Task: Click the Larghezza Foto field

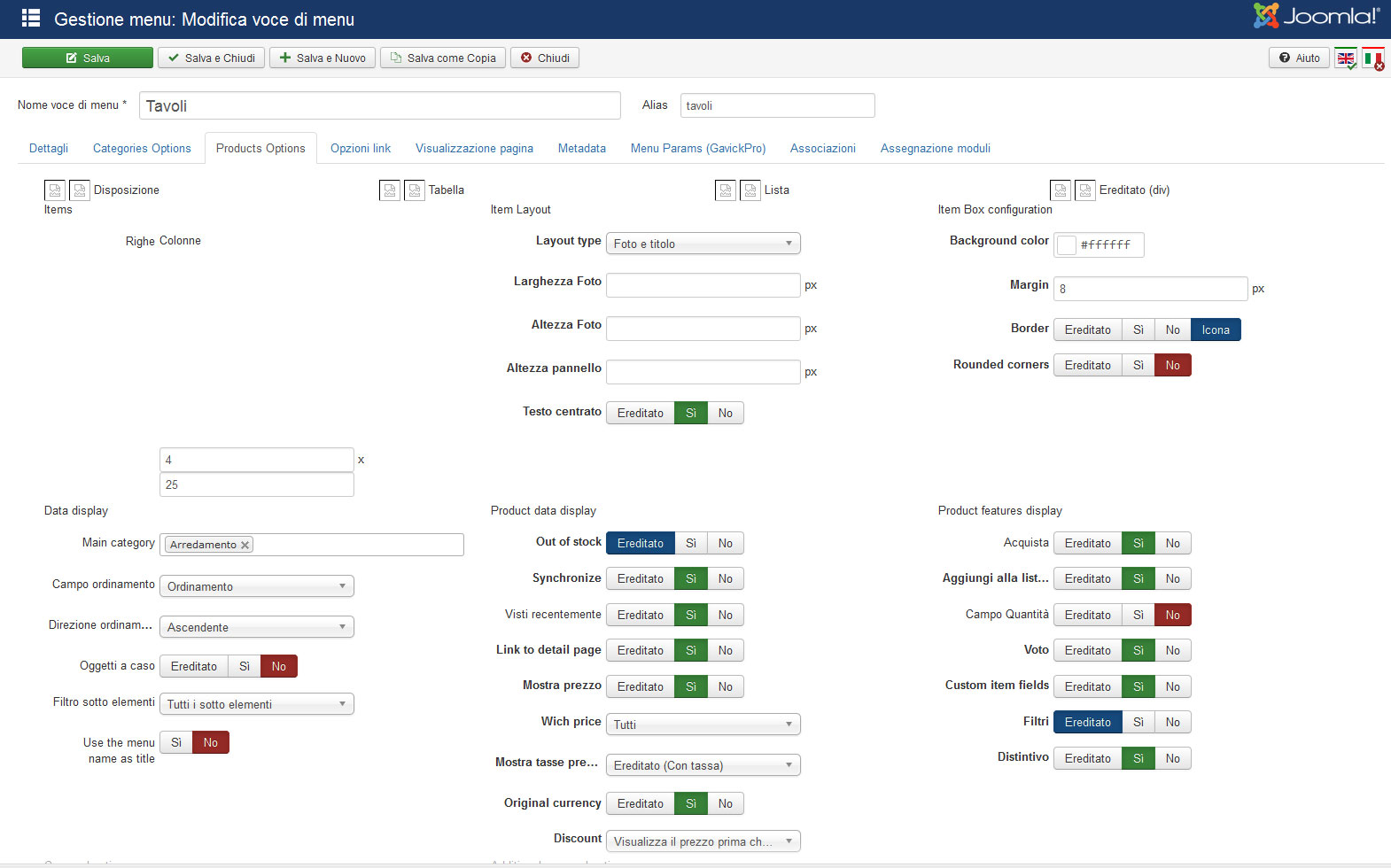Action: point(703,285)
